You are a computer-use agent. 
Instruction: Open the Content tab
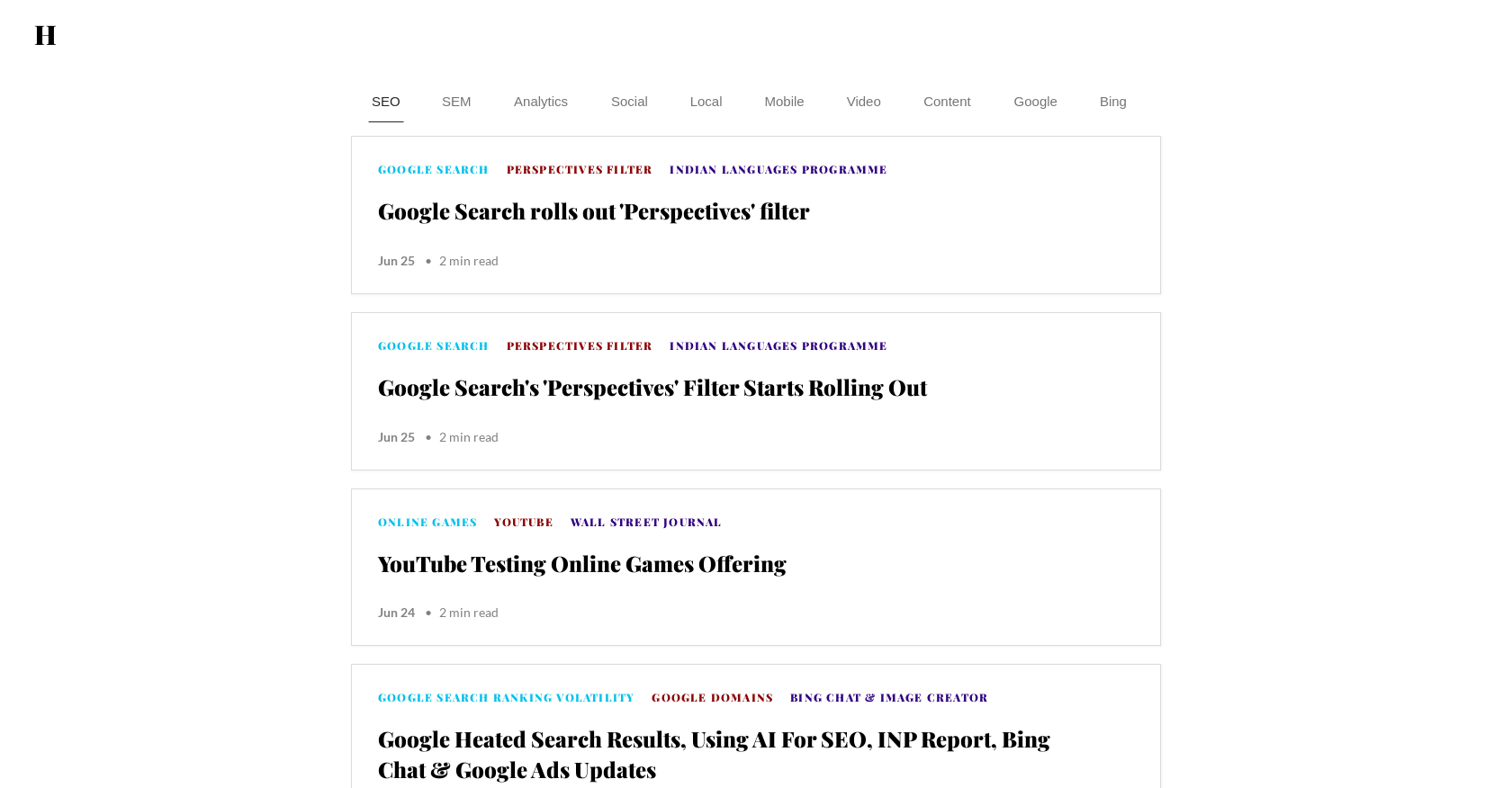(947, 102)
